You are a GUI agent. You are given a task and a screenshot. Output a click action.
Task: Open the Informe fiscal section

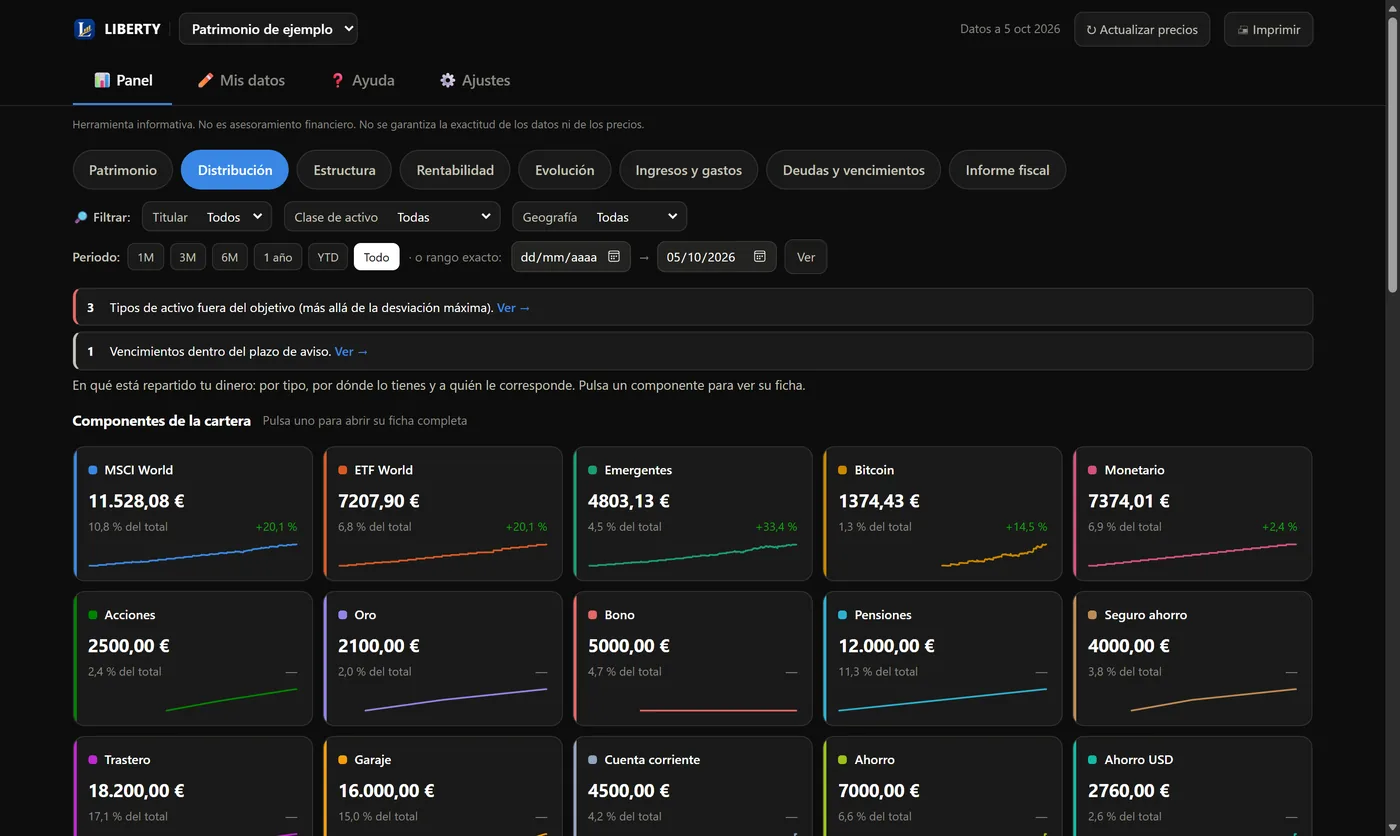[1007, 170]
